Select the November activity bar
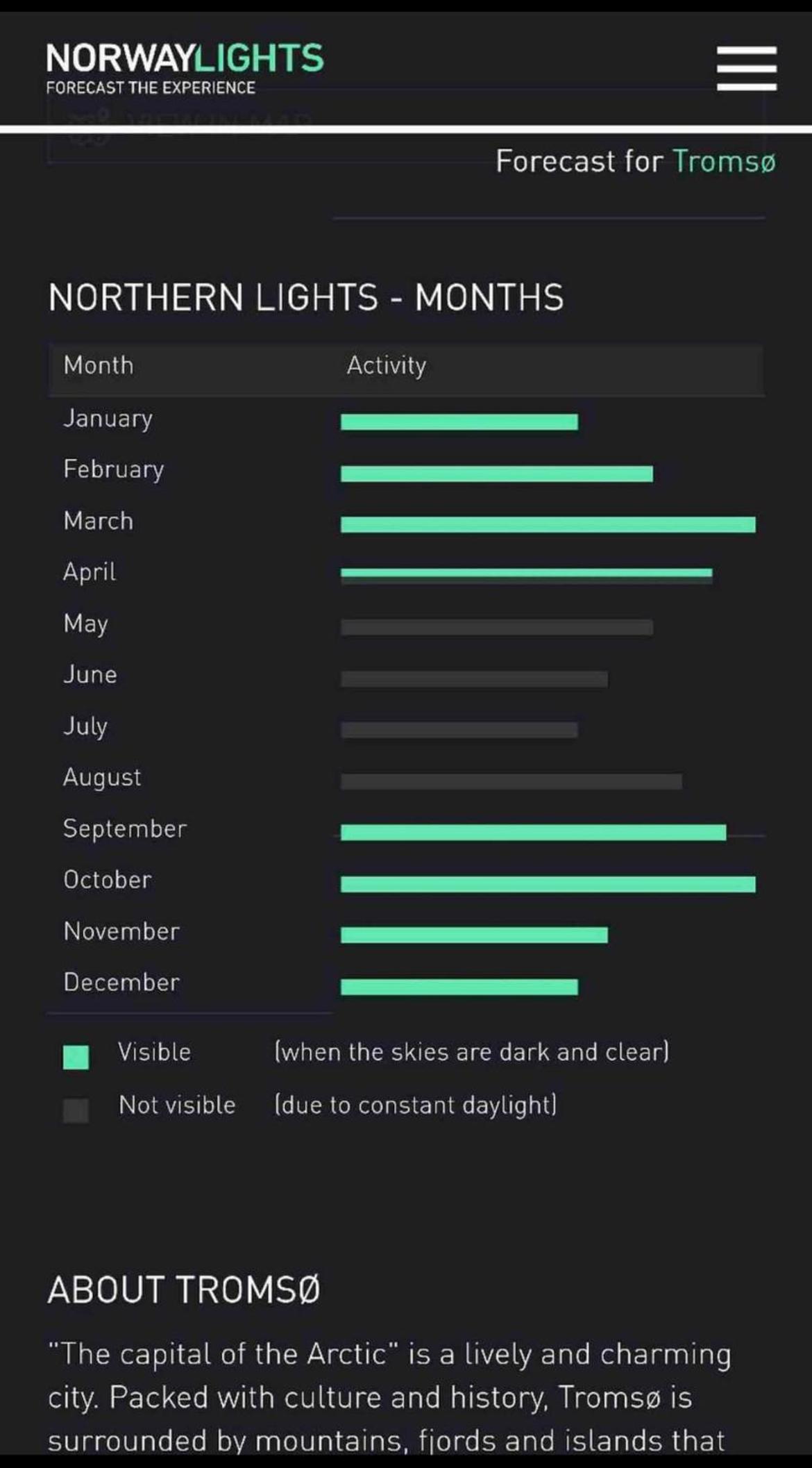The width and height of the screenshot is (812, 1468). click(475, 935)
